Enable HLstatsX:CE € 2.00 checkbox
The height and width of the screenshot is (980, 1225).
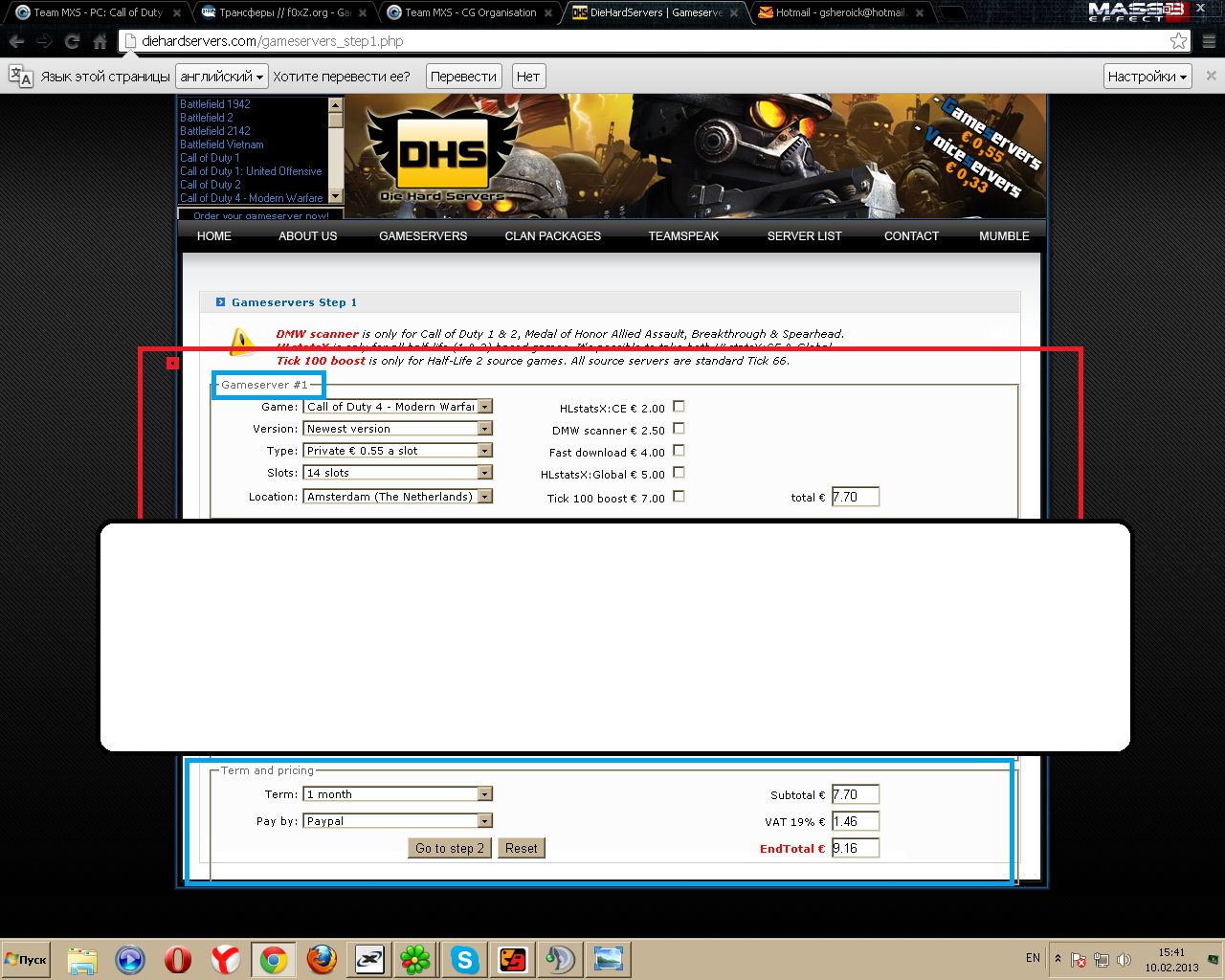[x=679, y=407]
